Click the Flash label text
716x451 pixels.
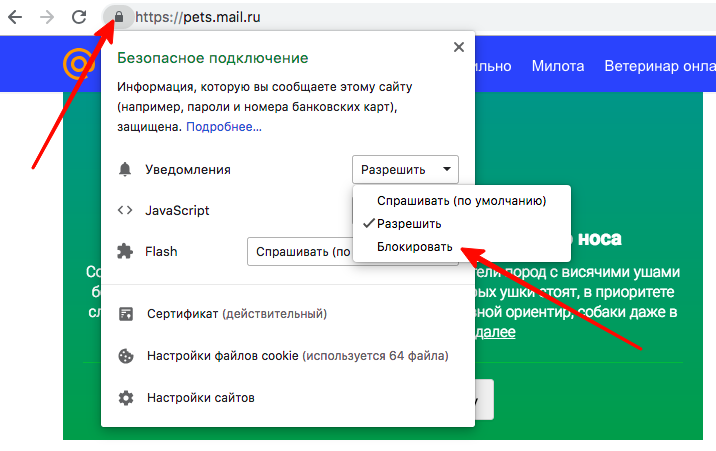(x=161, y=252)
